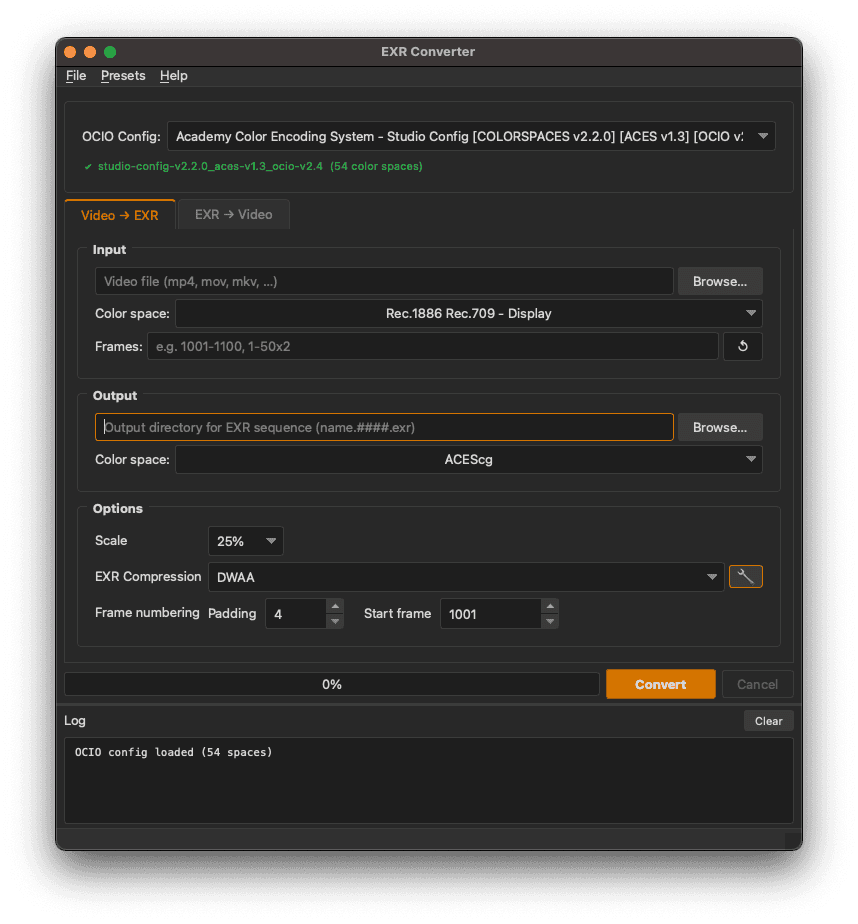Click the Start frame field showing 1001
The height and width of the screenshot is (924, 858).
491,614
